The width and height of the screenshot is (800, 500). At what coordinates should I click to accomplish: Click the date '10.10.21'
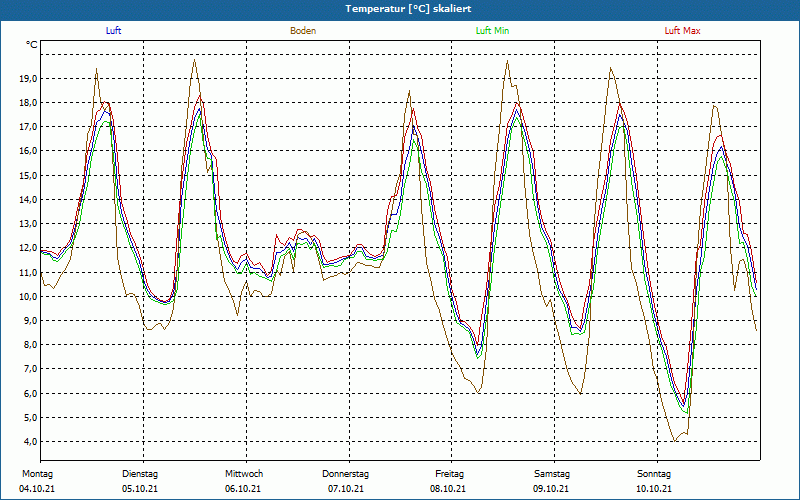[654, 489]
